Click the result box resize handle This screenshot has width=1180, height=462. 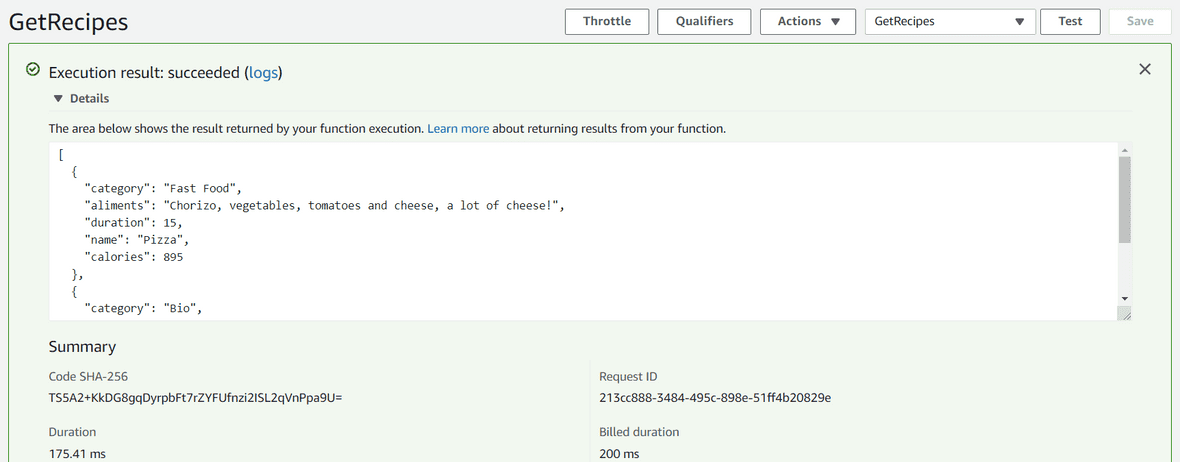(x=1125, y=314)
